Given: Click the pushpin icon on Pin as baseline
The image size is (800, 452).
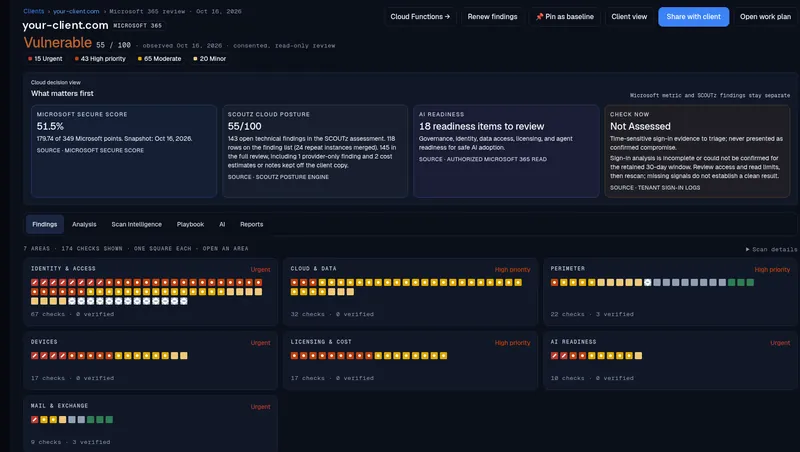Looking at the screenshot, I should coord(539,17).
